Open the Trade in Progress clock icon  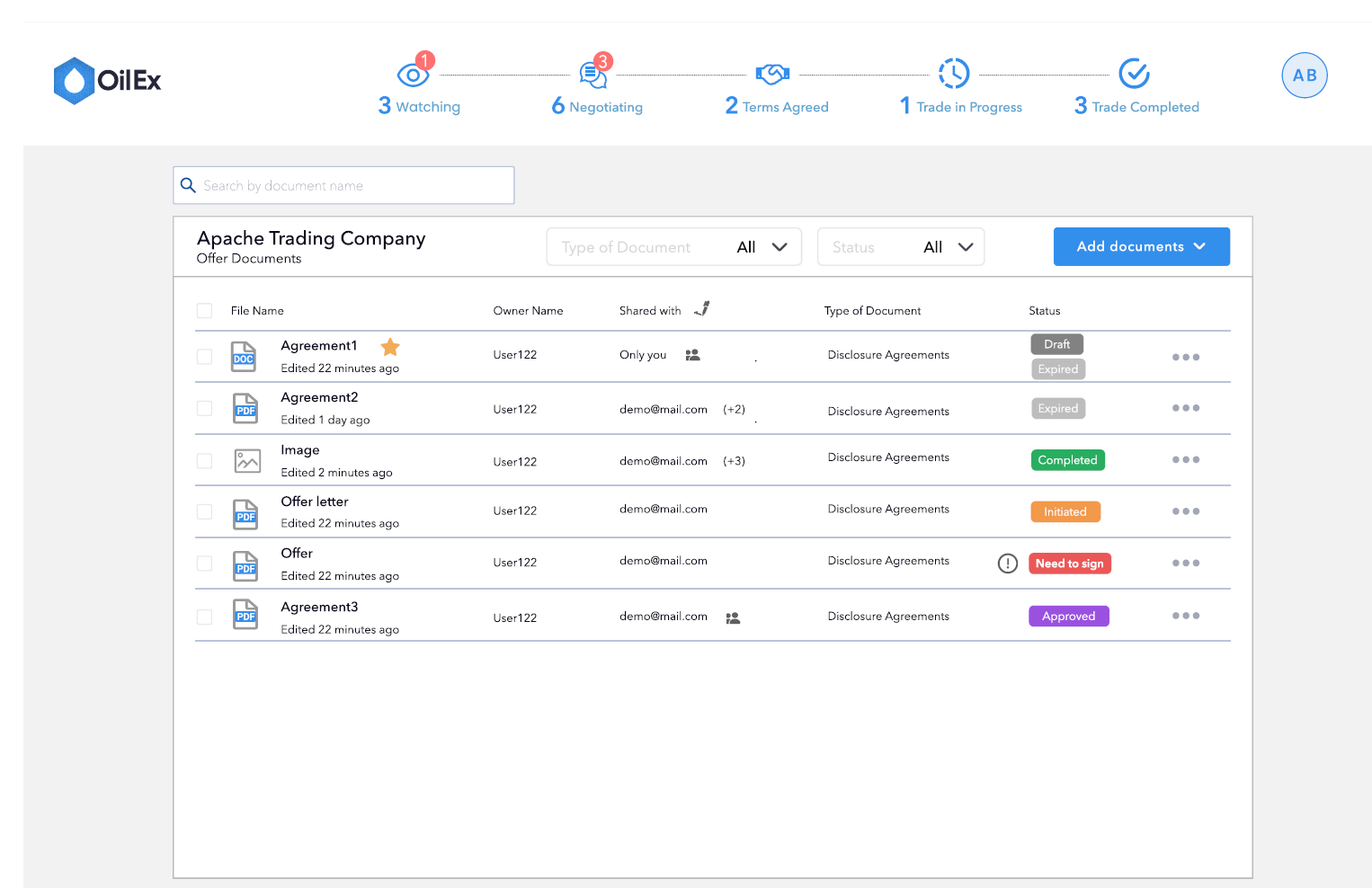coord(954,74)
